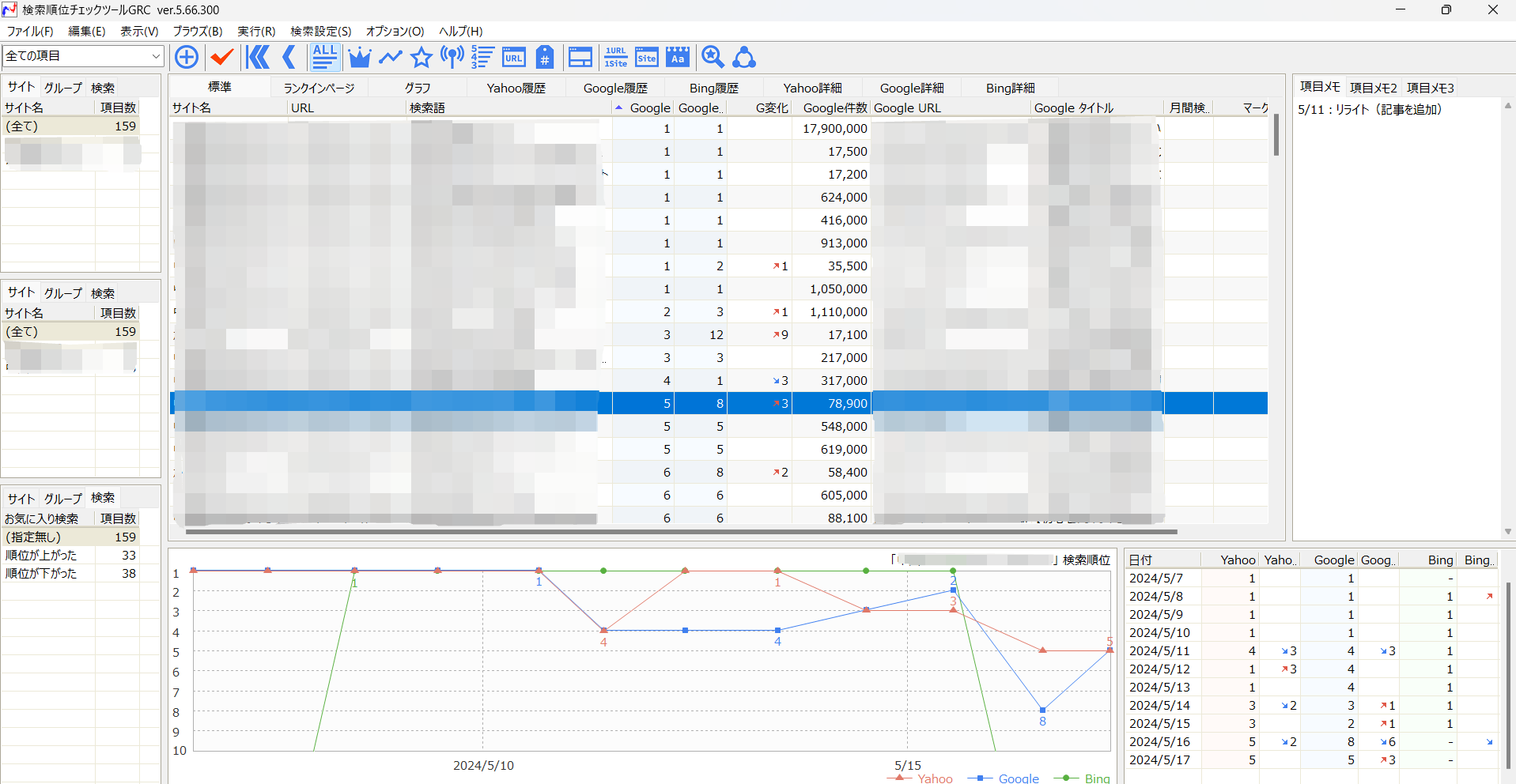Image resolution: width=1516 pixels, height=784 pixels.
Task: Switch to the ランクインページ tab
Action: coord(319,88)
